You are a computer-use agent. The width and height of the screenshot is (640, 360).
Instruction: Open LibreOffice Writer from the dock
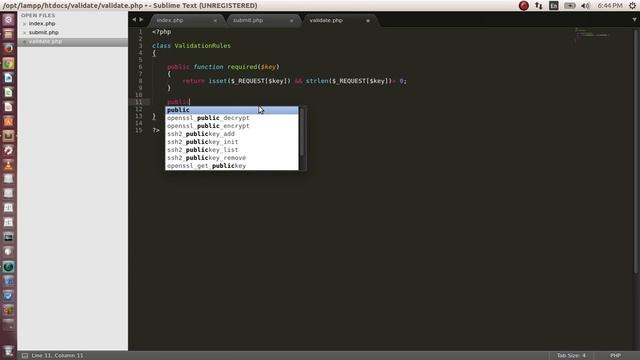[8, 78]
